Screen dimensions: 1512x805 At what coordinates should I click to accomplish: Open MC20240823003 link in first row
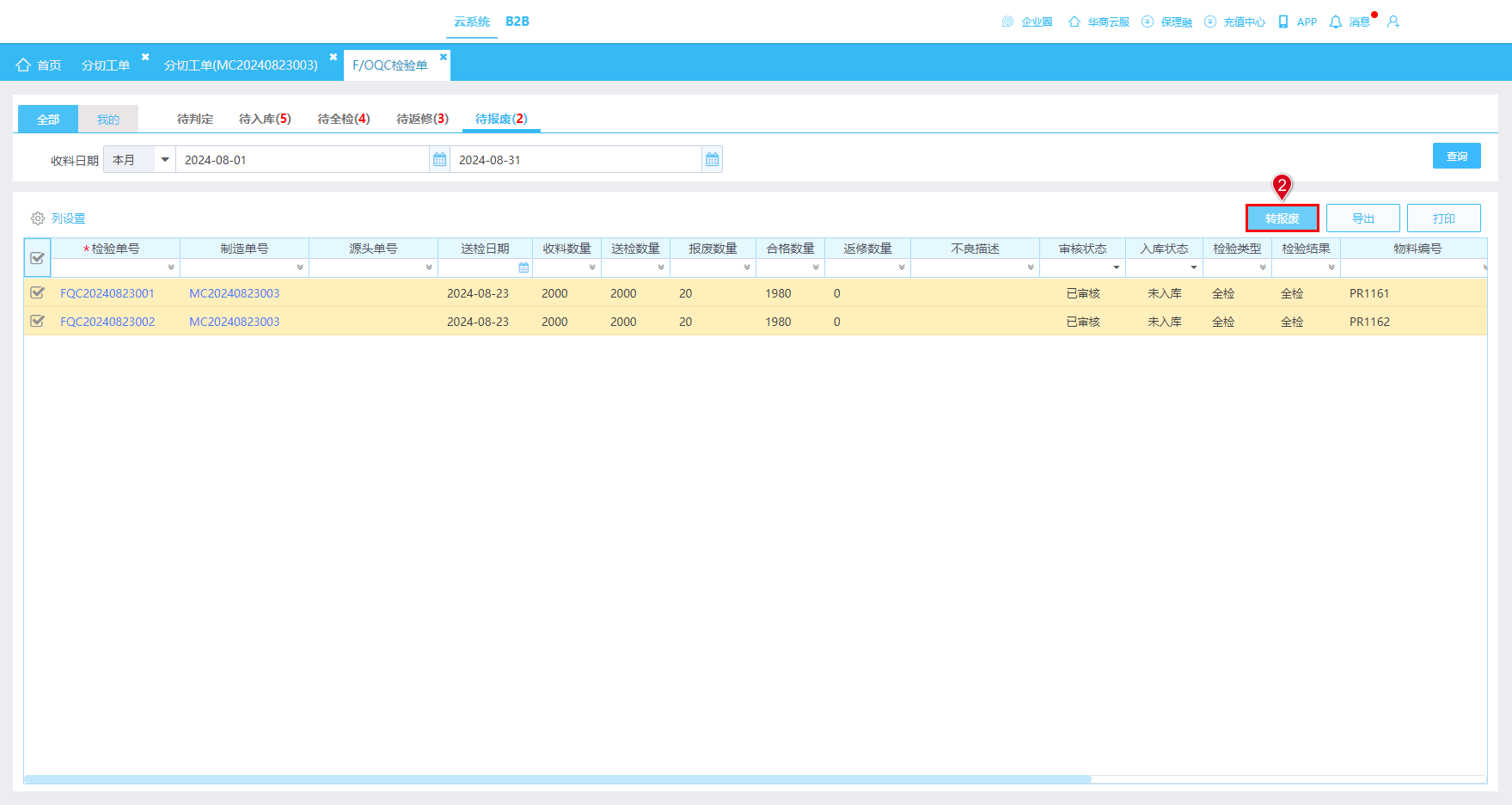click(234, 293)
